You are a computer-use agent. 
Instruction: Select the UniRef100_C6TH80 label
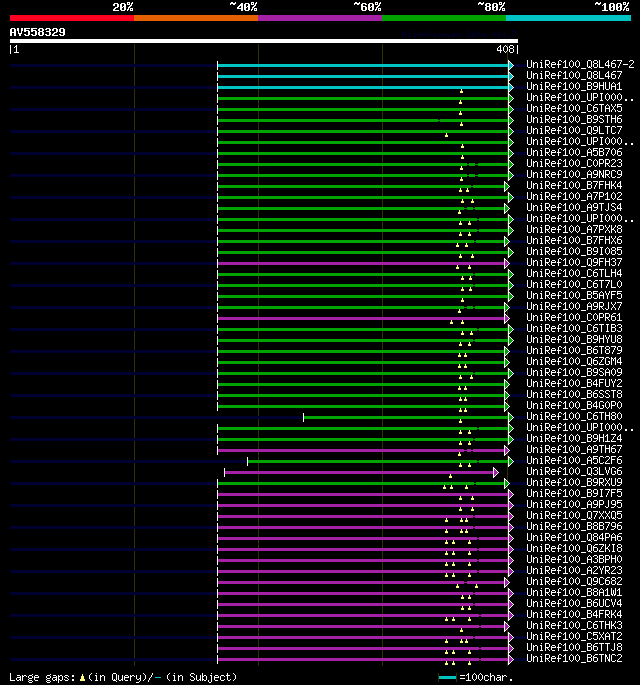tap(574, 416)
